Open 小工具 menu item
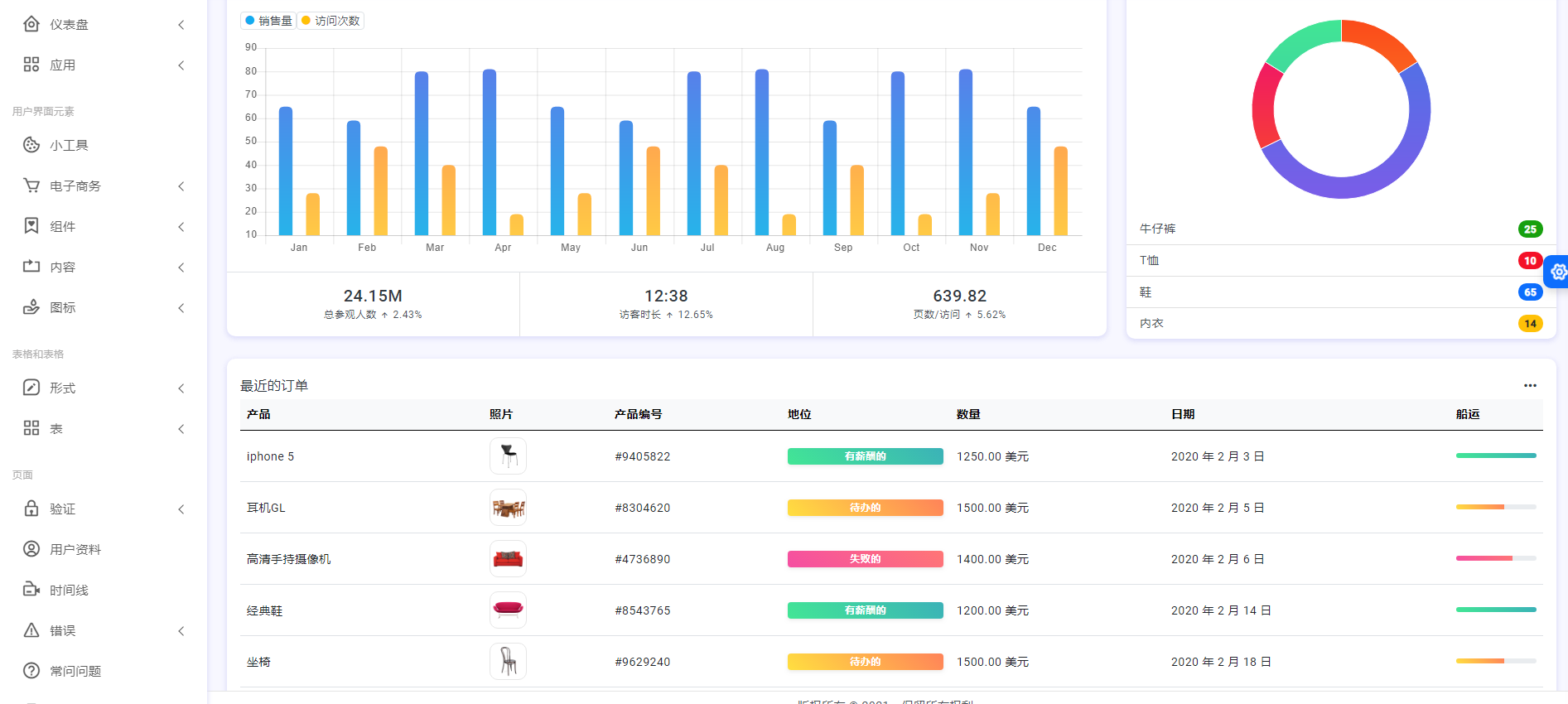 point(69,146)
